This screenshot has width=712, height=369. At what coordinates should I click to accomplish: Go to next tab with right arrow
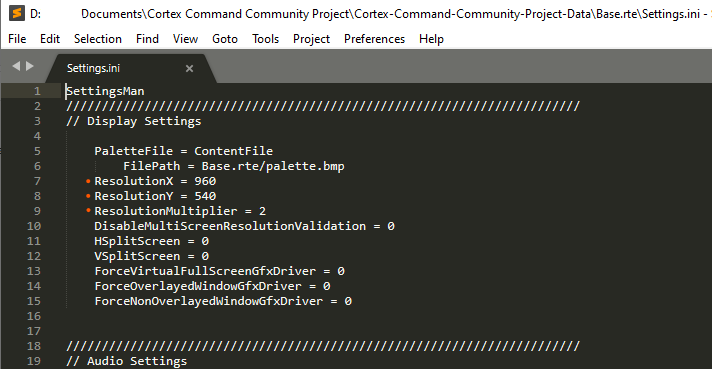point(30,66)
